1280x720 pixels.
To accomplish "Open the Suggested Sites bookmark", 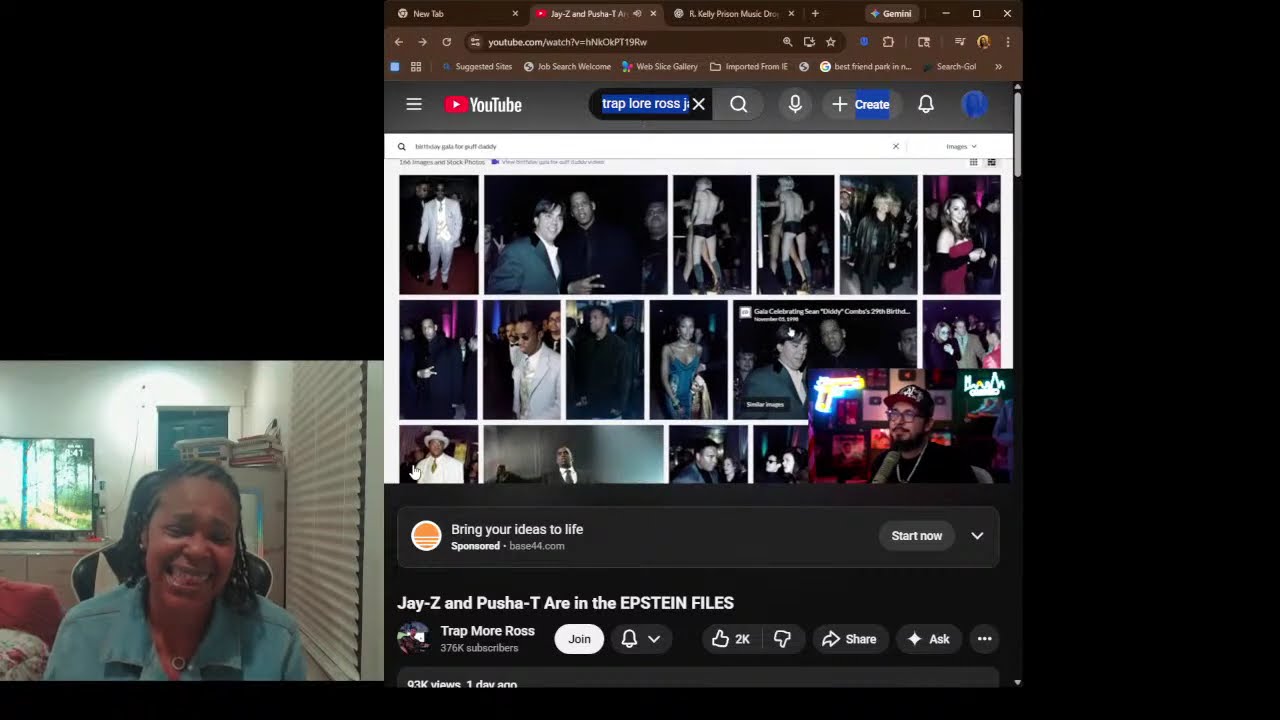I will click(477, 67).
